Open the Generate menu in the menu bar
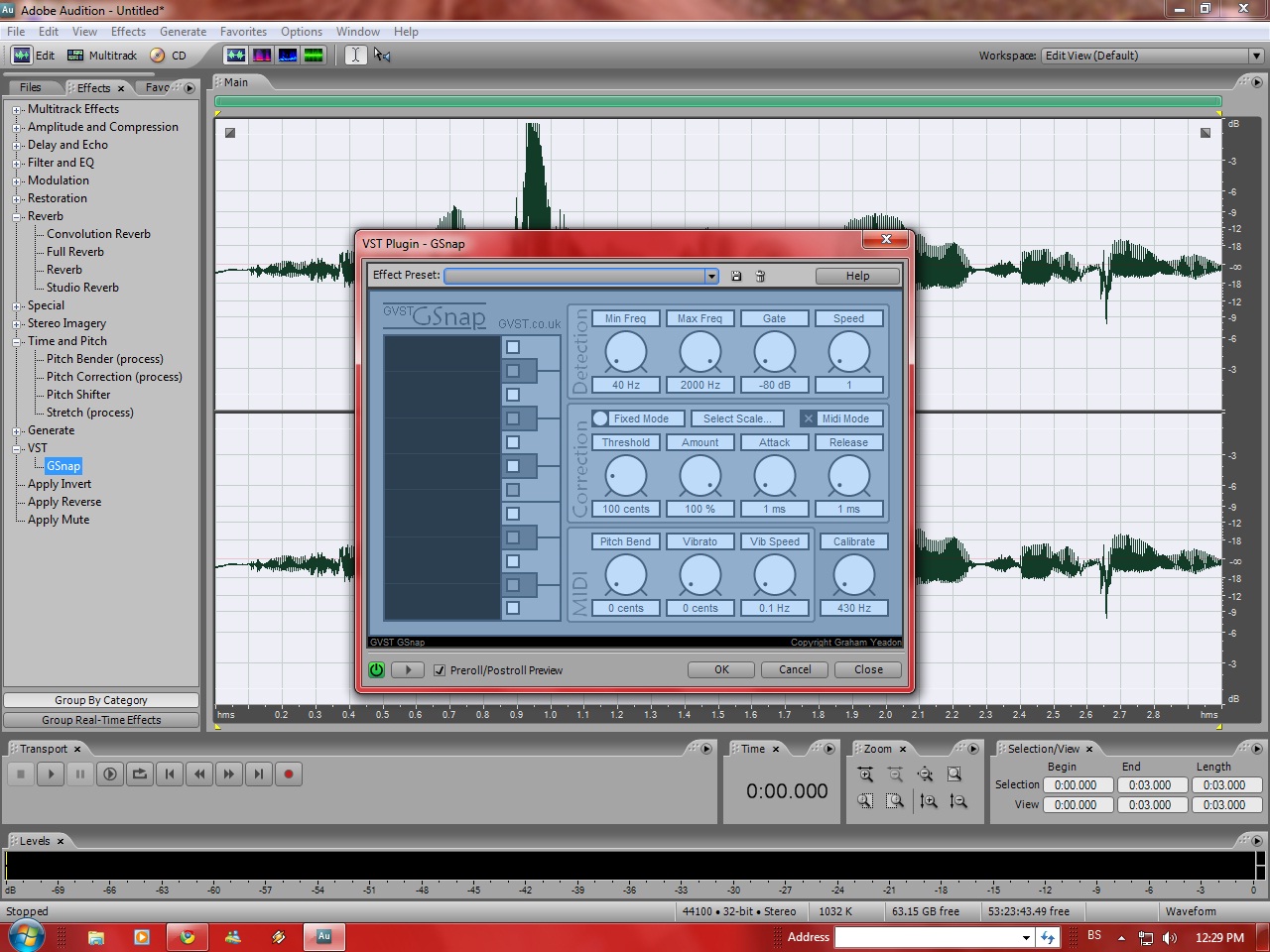The image size is (1270, 952). pyautogui.click(x=183, y=32)
